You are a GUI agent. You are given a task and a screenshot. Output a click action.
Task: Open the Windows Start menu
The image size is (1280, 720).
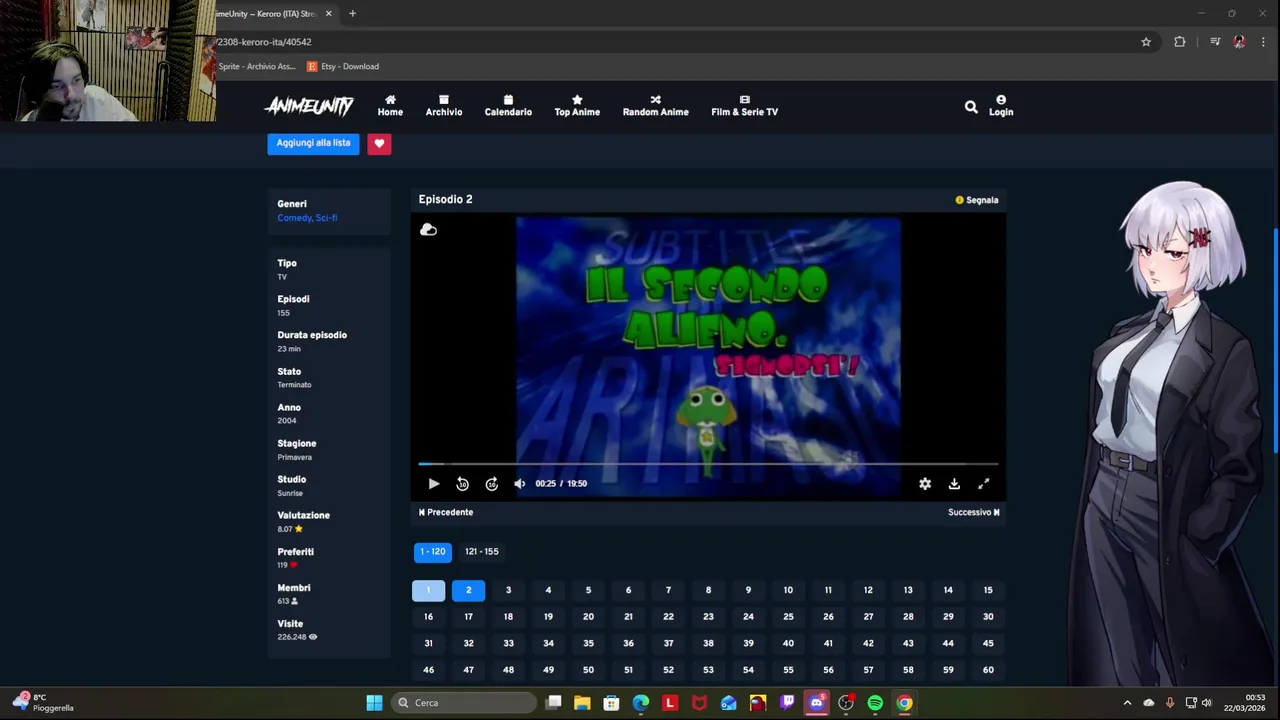click(374, 703)
